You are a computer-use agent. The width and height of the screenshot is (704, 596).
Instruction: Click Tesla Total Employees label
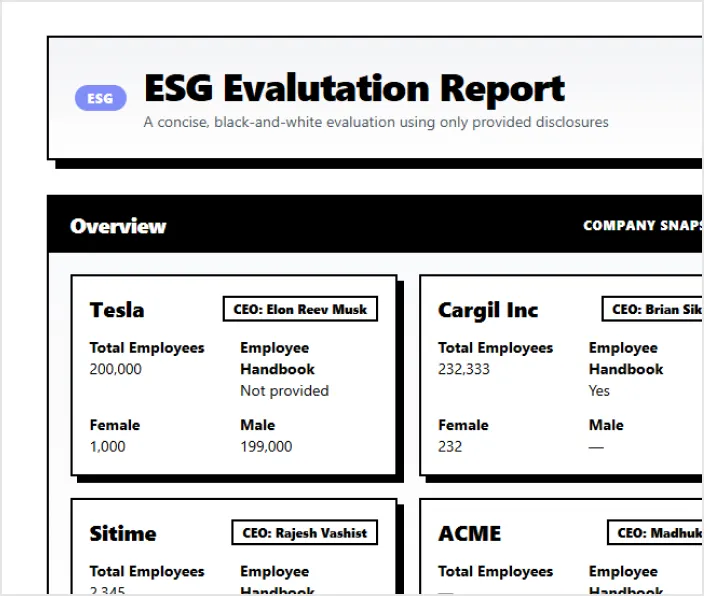pos(147,348)
